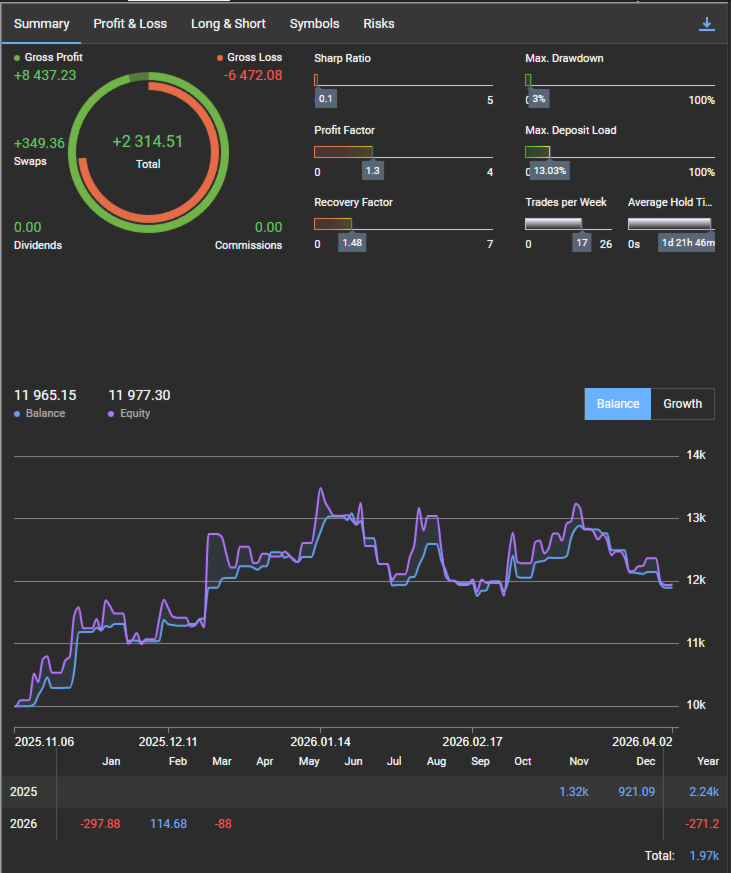Click the download report icon
Image resolution: width=731 pixels, height=873 pixels.
point(707,24)
